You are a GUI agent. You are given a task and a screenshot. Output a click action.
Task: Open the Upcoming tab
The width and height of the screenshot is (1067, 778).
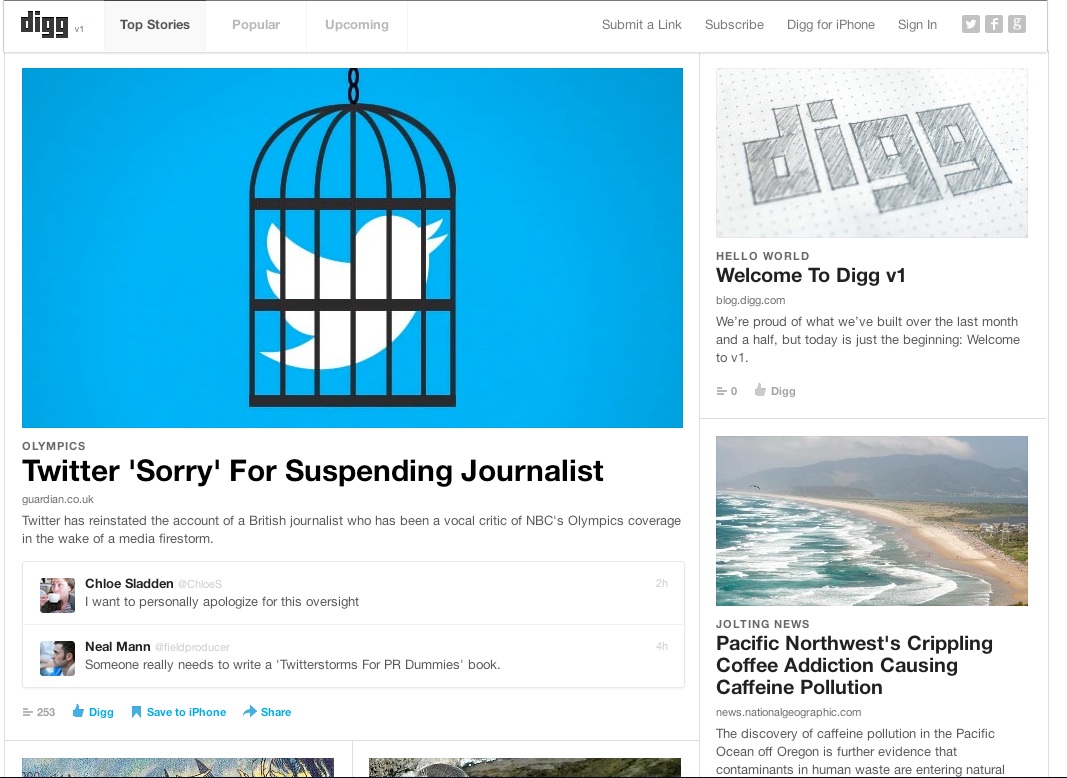click(357, 25)
